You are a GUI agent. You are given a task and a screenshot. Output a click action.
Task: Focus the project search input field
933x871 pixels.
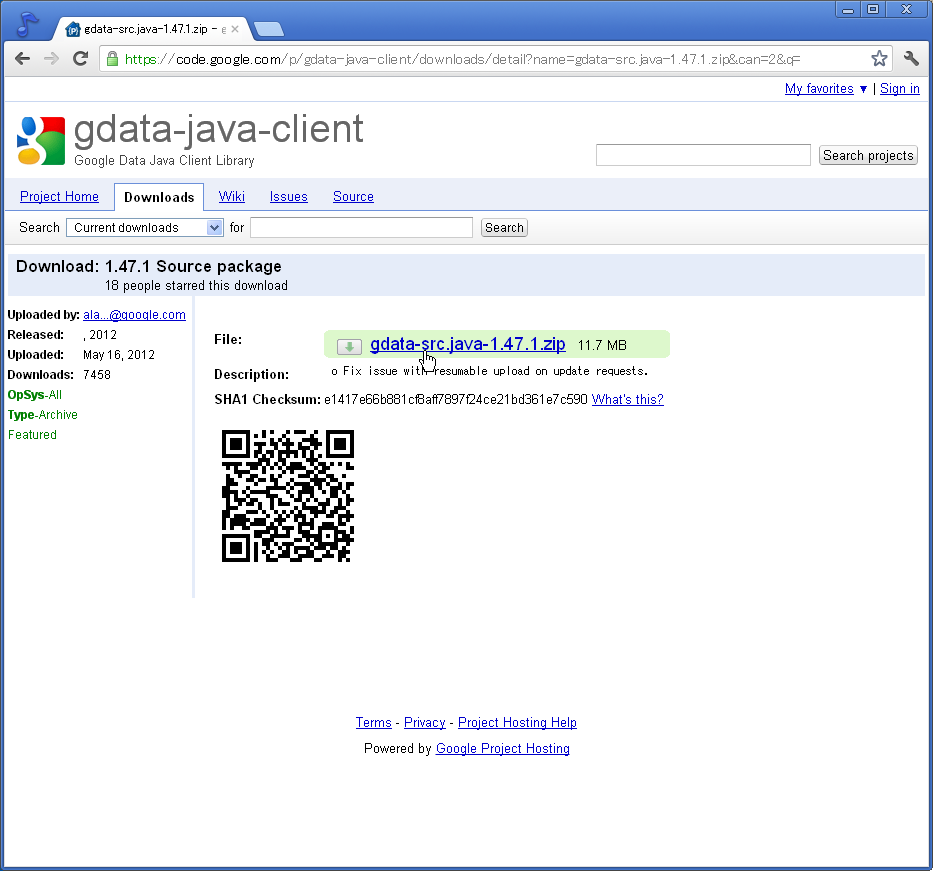[x=703, y=155]
